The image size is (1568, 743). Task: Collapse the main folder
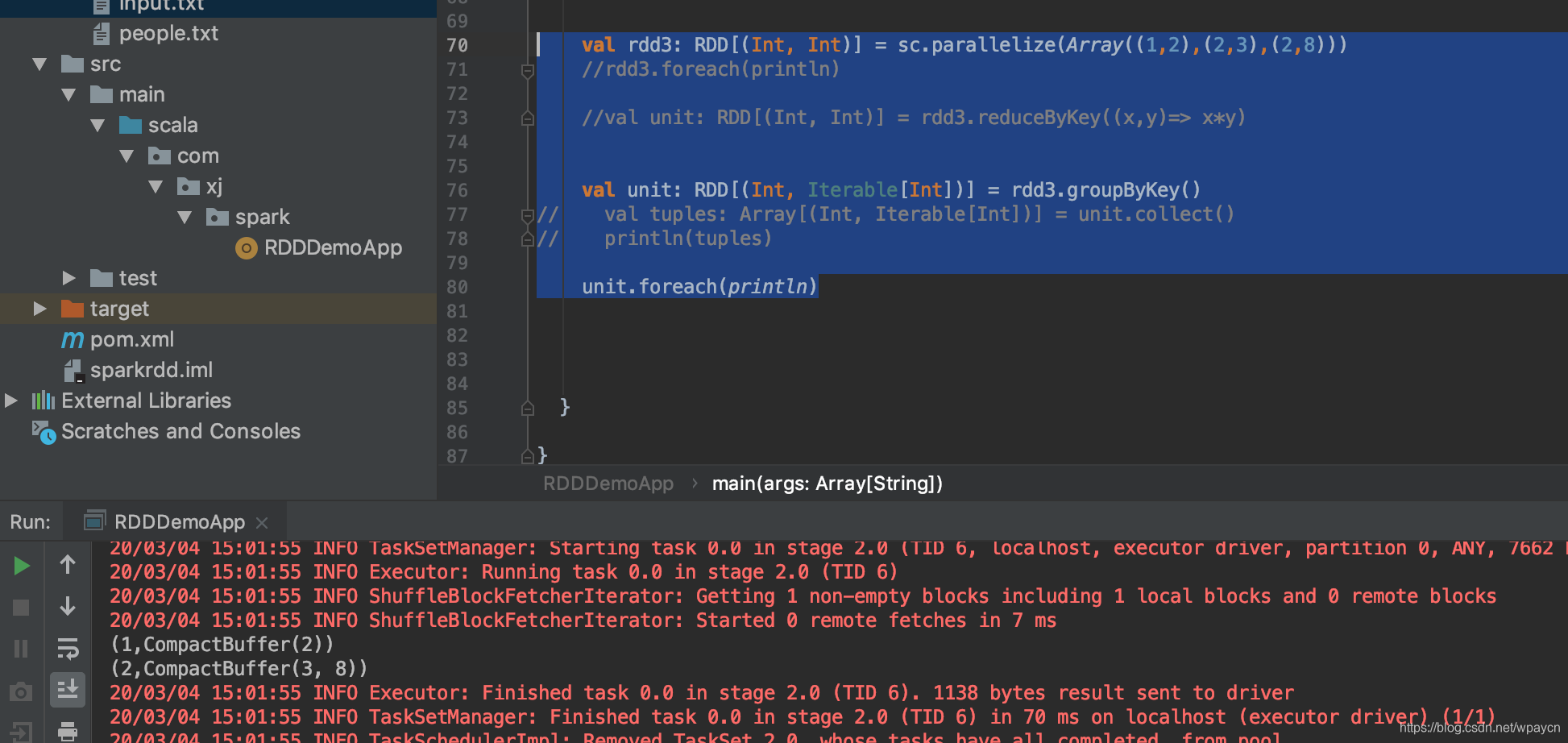68,95
